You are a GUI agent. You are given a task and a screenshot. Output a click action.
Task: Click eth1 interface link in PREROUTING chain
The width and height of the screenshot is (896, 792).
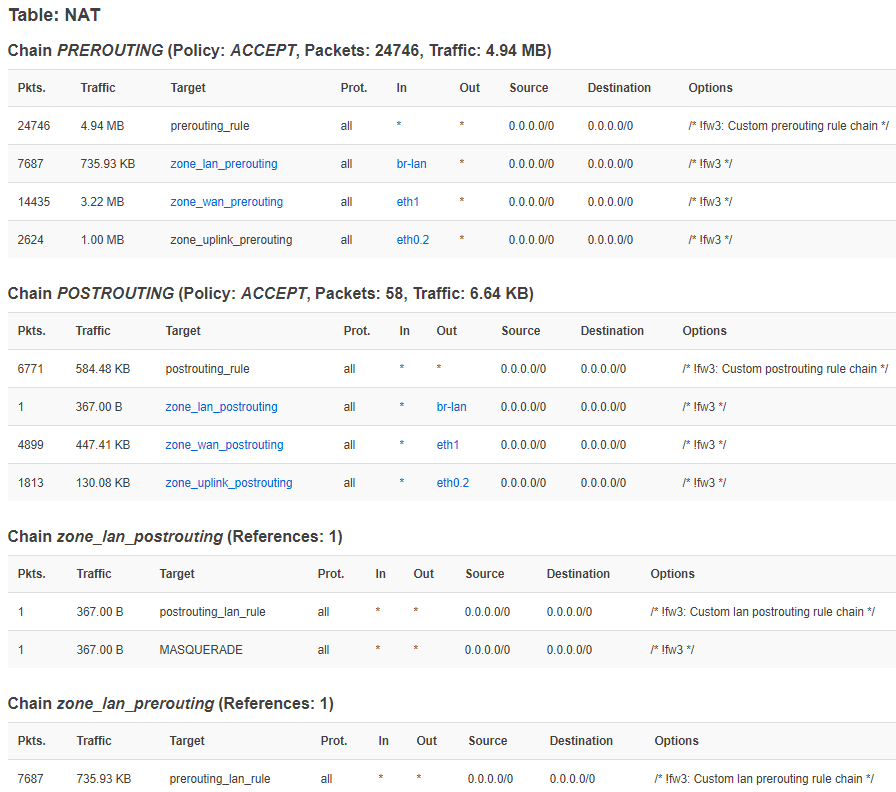[407, 202]
